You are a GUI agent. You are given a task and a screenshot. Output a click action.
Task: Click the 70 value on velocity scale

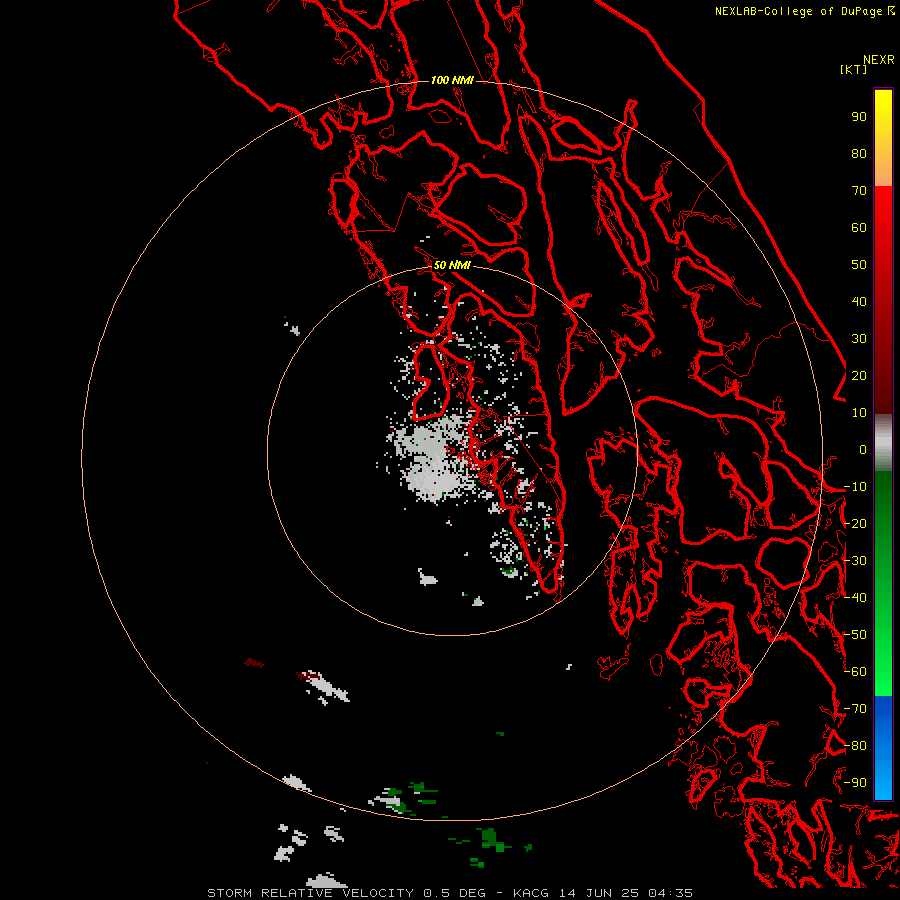(859, 191)
